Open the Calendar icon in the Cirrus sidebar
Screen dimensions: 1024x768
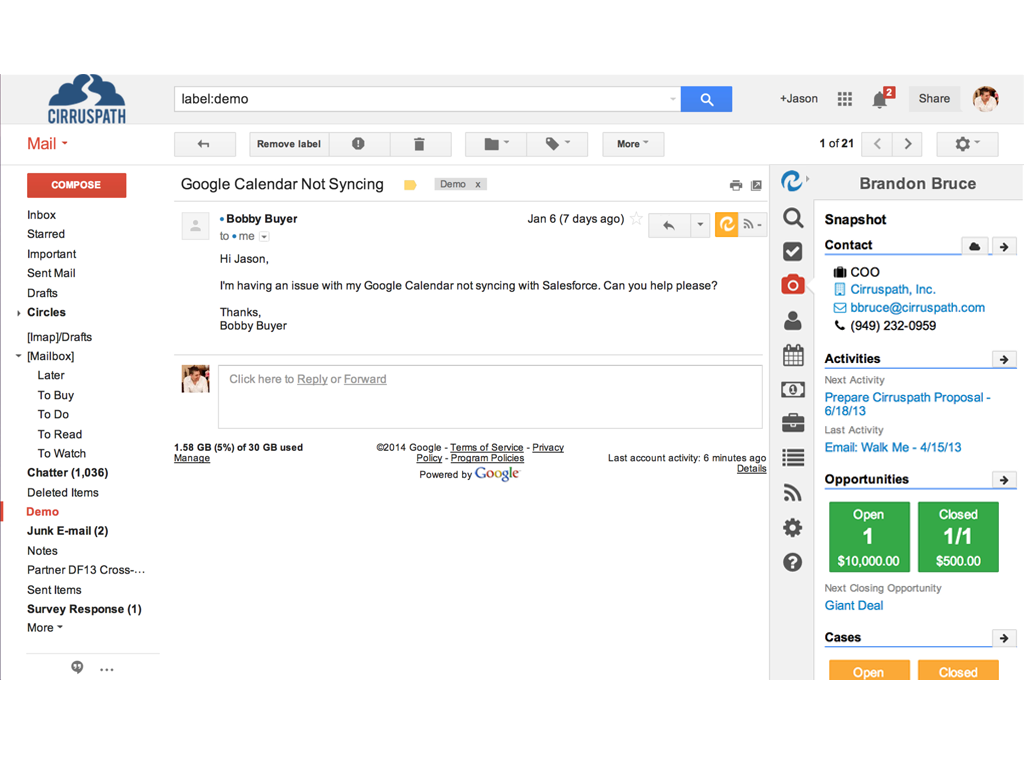pos(793,355)
